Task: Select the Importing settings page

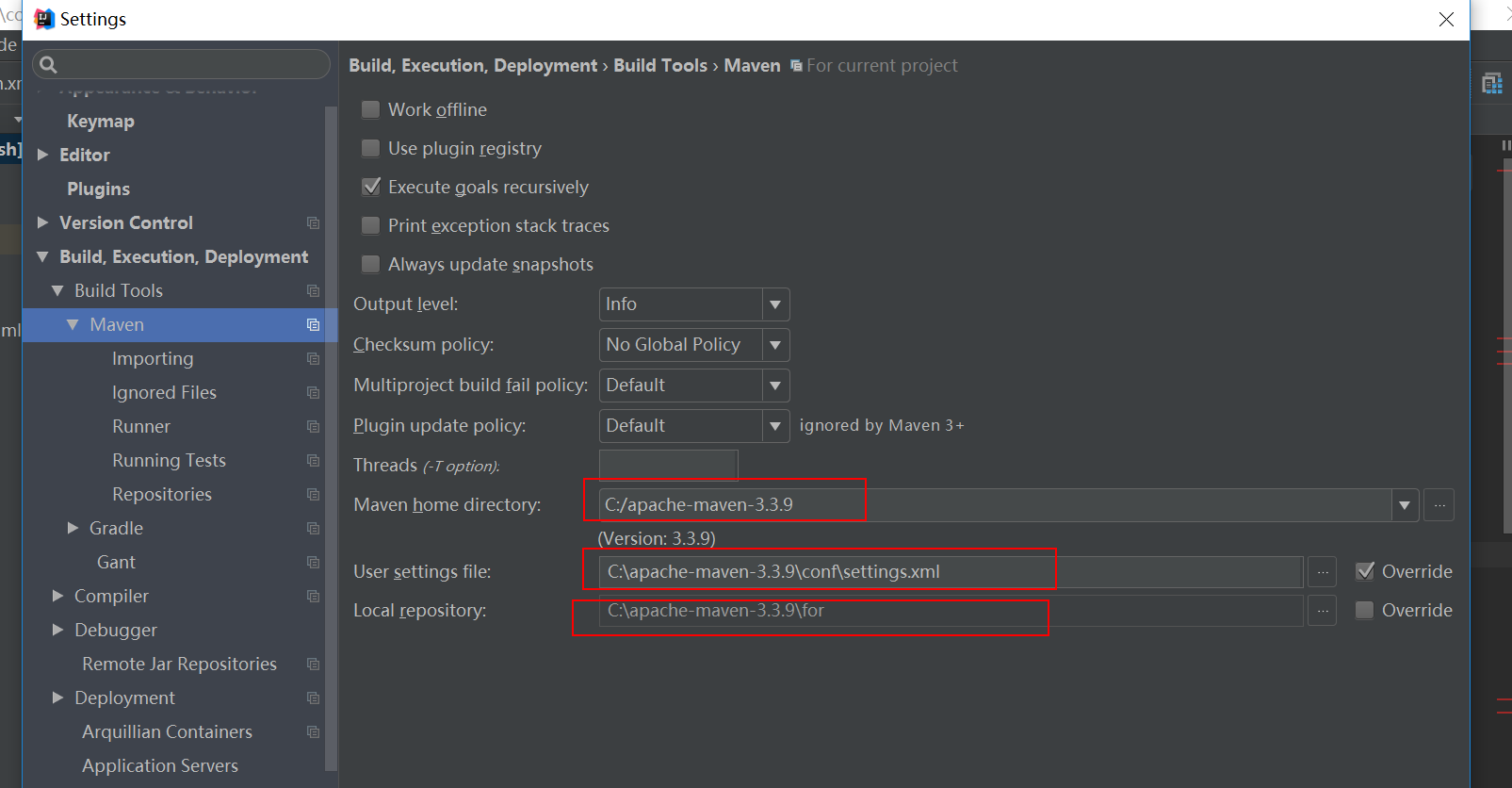Action: (x=153, y=358)
